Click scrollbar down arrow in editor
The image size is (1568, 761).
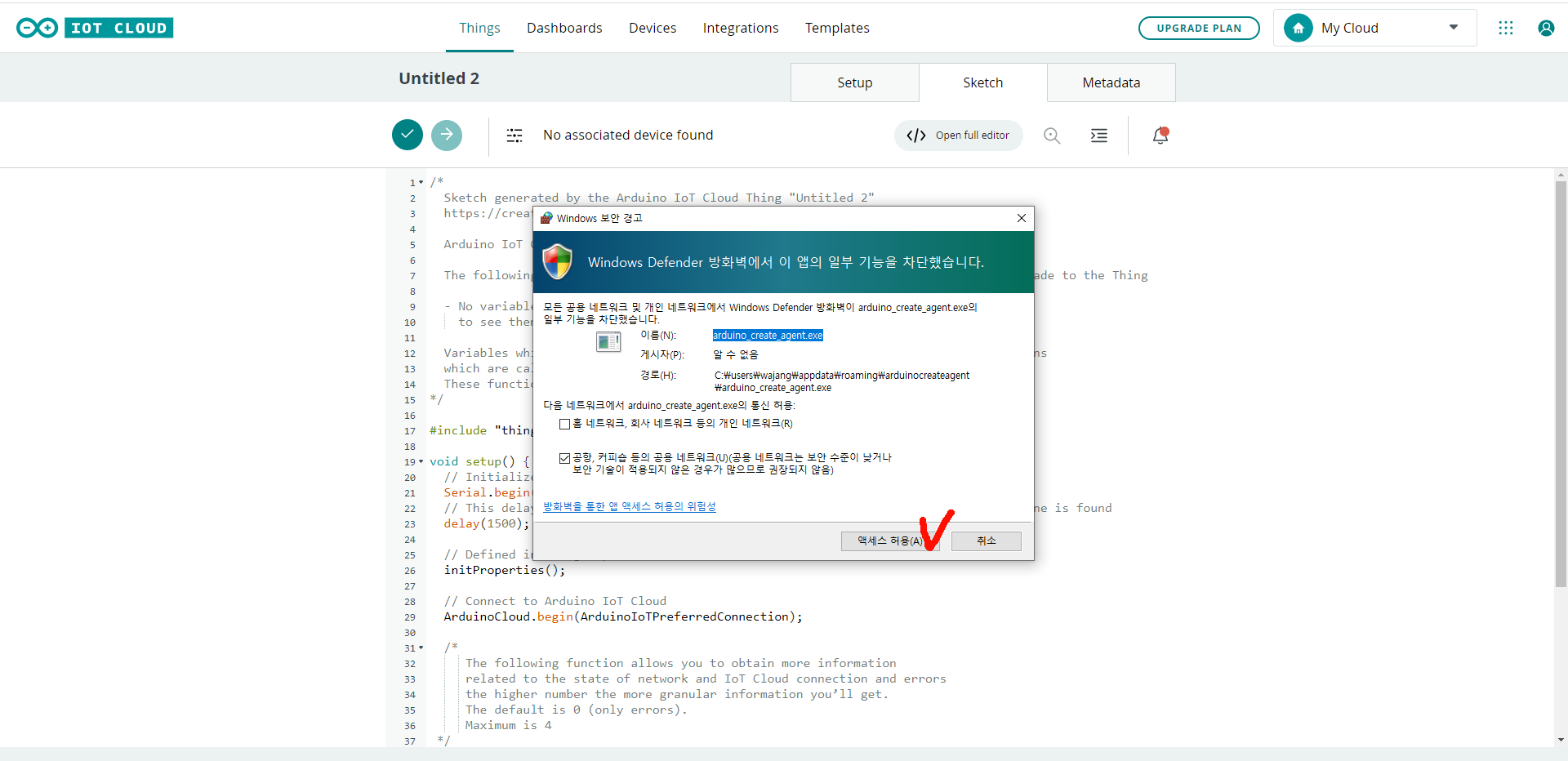[1561, 740]
